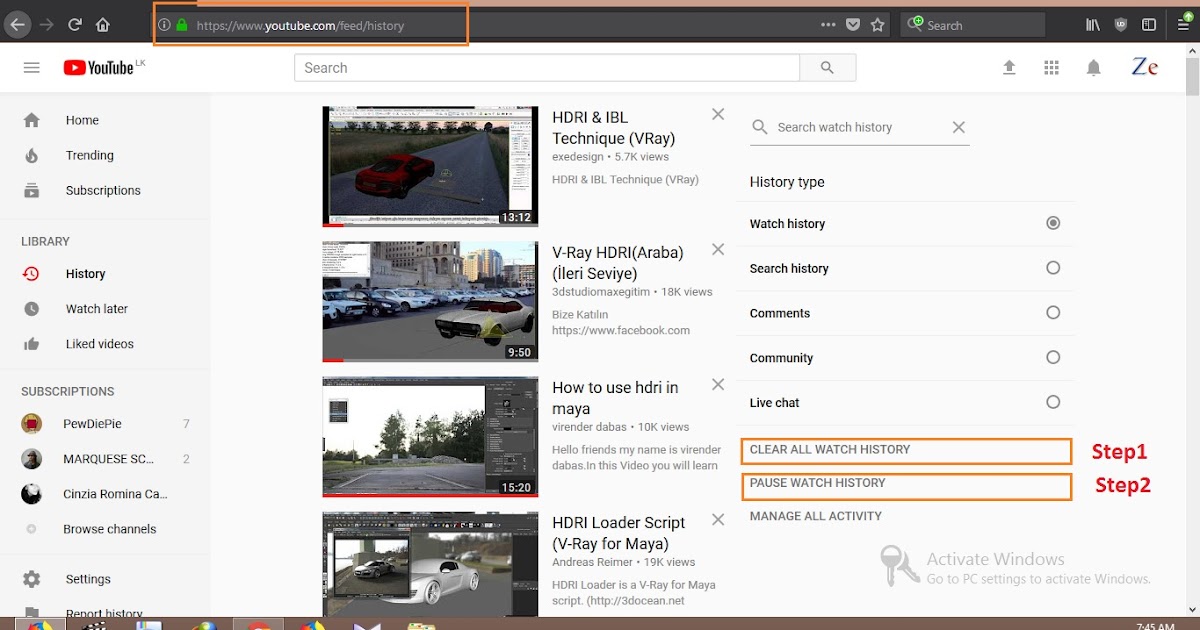The width and height of the screenshot is (1200, 630).
Task: Open Subscriptions from the sidebar
Action: [103, 190]
